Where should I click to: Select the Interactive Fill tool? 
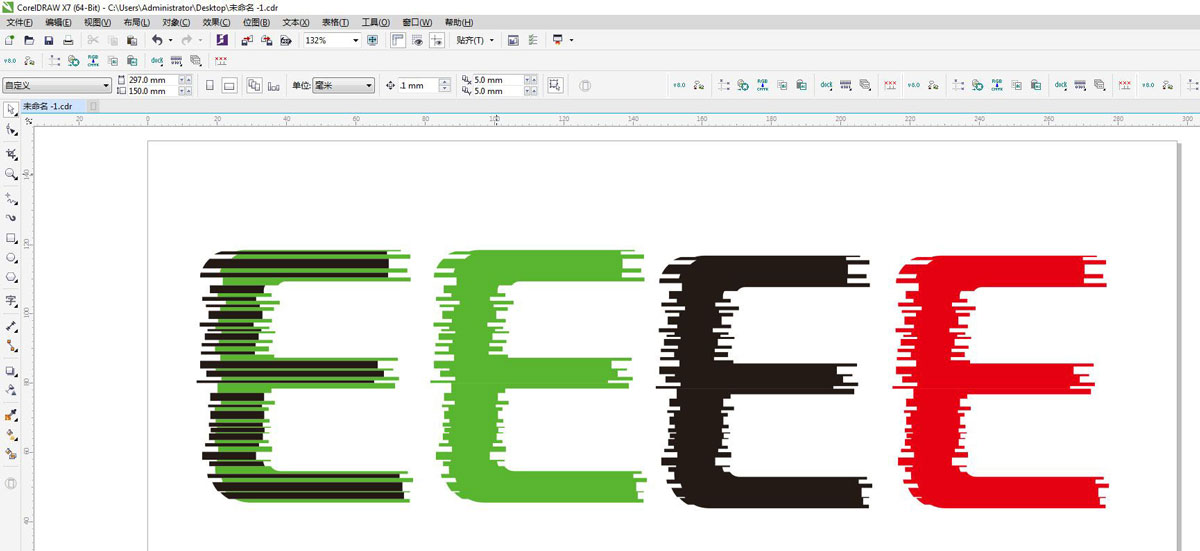tap(11, 434)
